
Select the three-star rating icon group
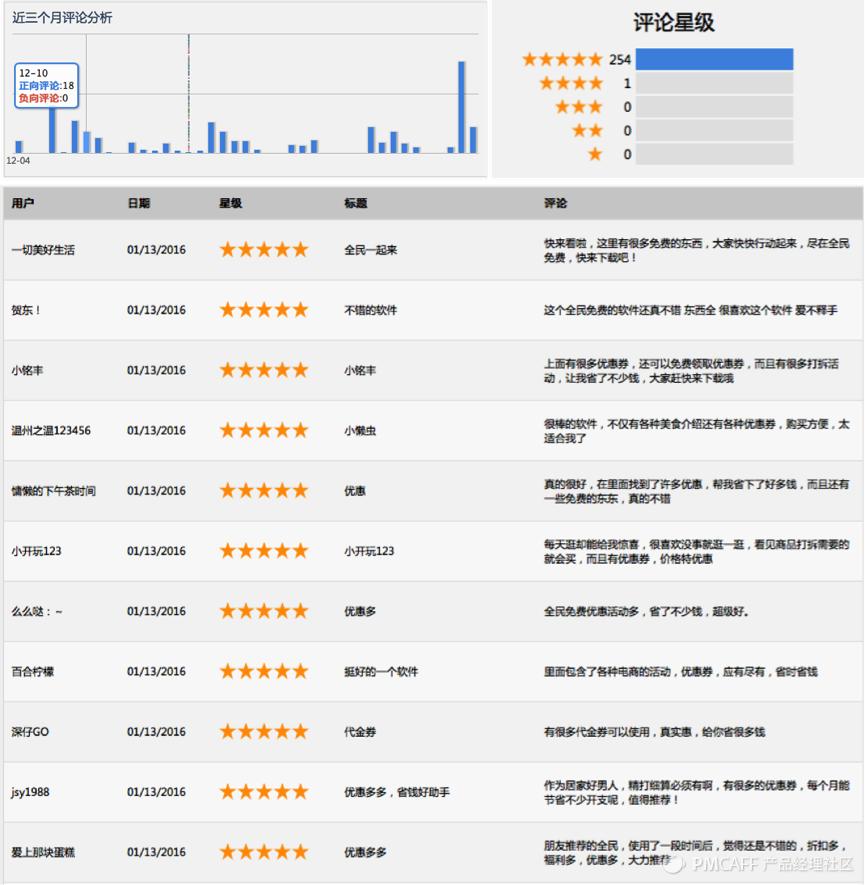click(x=580, y=108)
